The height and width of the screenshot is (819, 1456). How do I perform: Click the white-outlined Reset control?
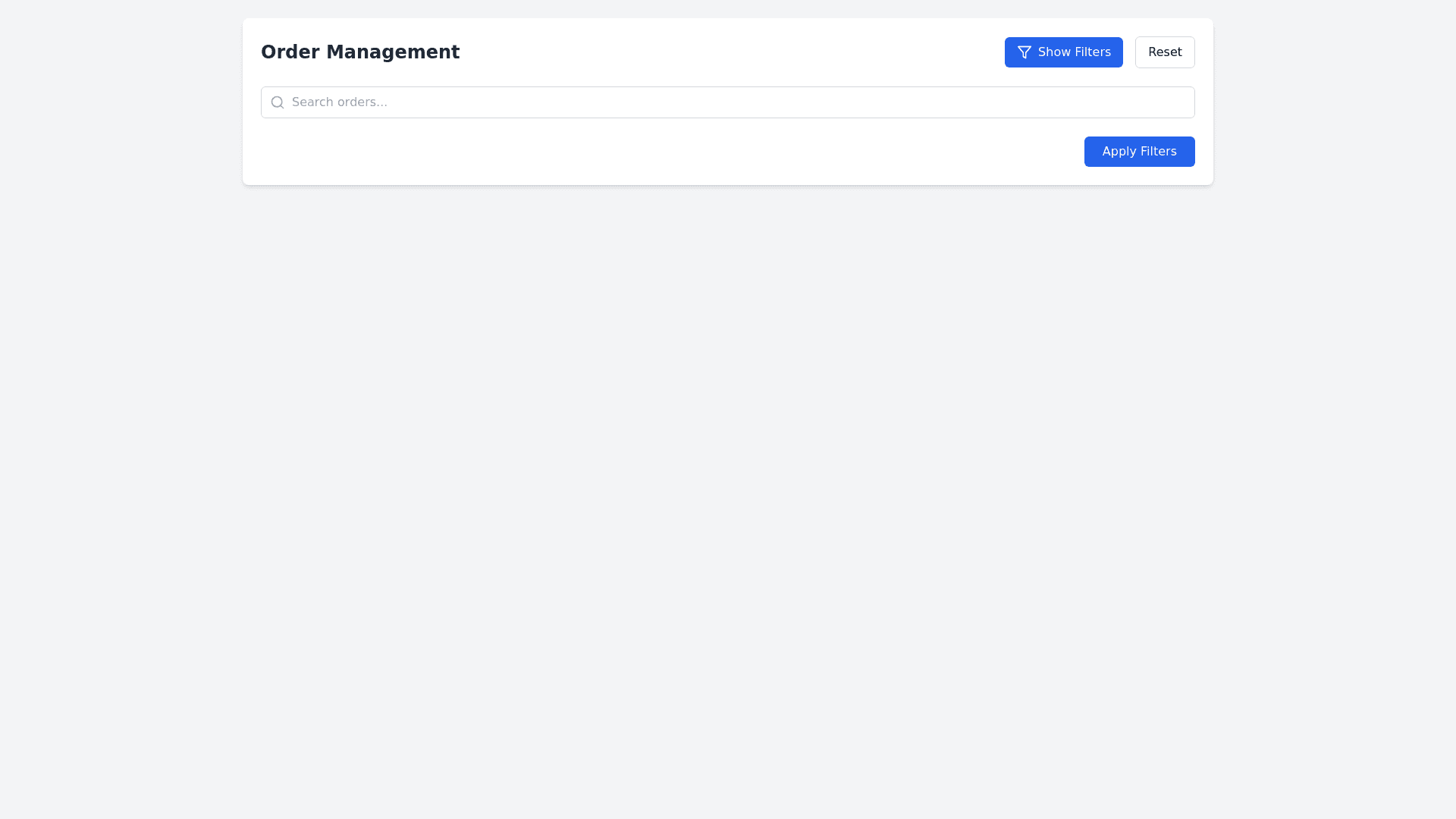click(1165, 52)
